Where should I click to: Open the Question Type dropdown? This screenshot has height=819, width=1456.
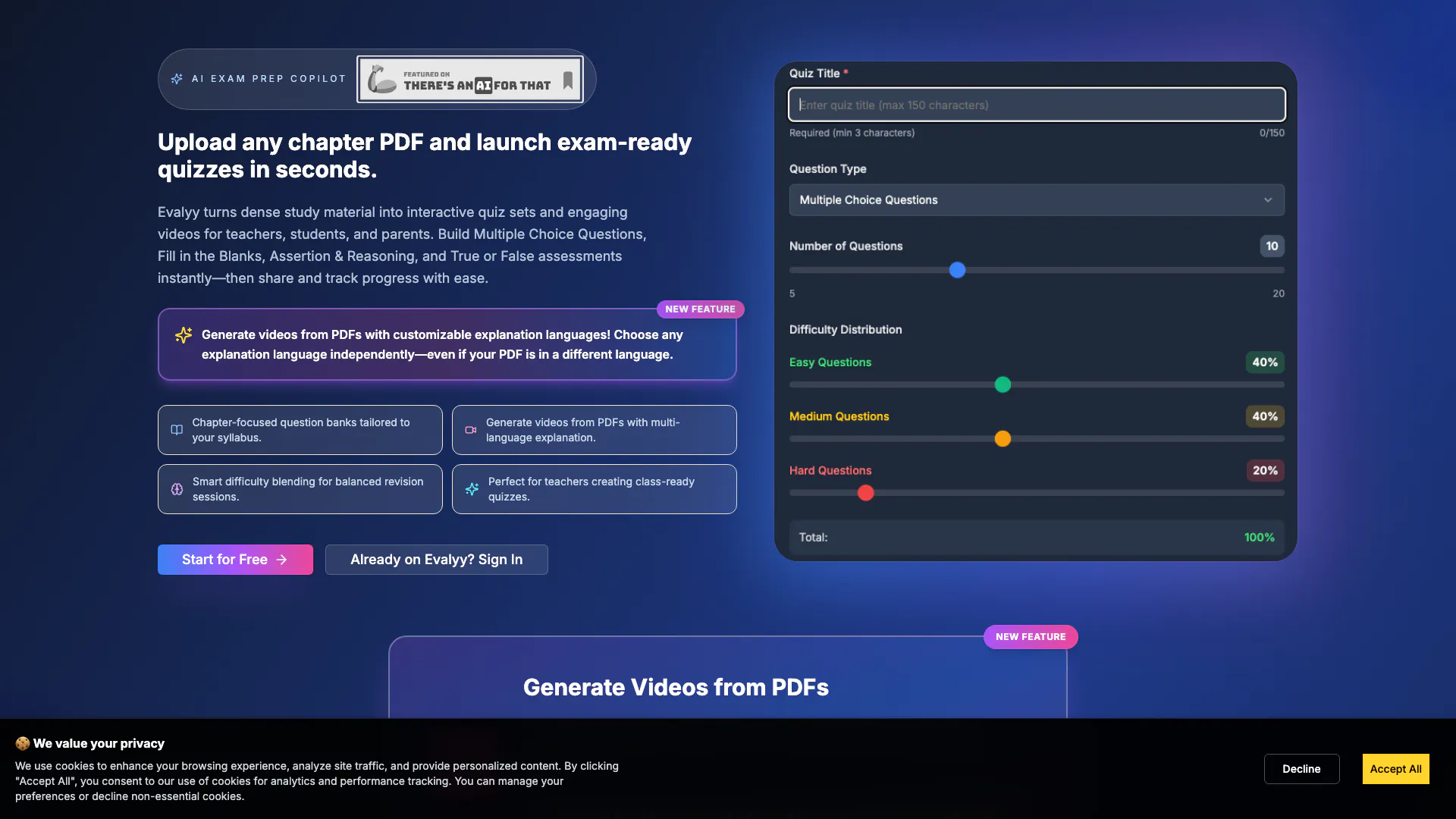1036,200
